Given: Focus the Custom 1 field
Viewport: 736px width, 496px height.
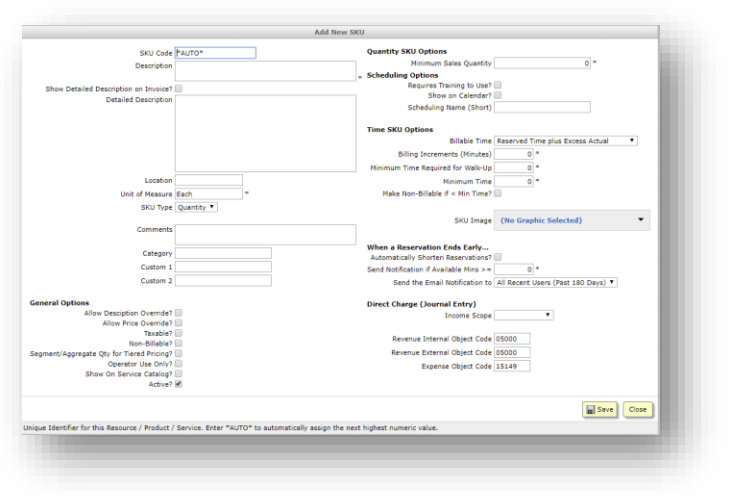Looking at the screenshot, I should (x=223, y=267).
